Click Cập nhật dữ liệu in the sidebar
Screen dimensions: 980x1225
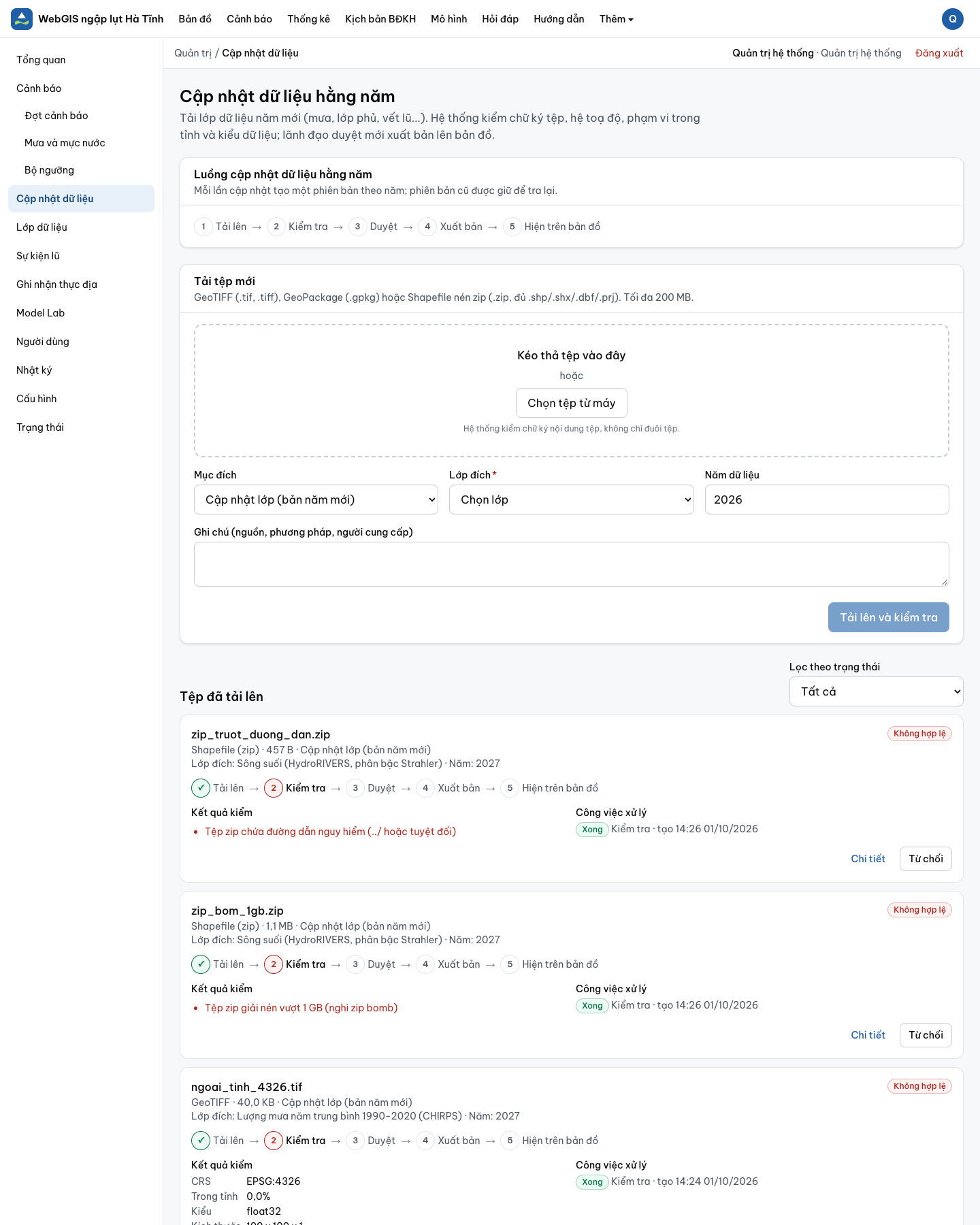(x=81, y=199)
